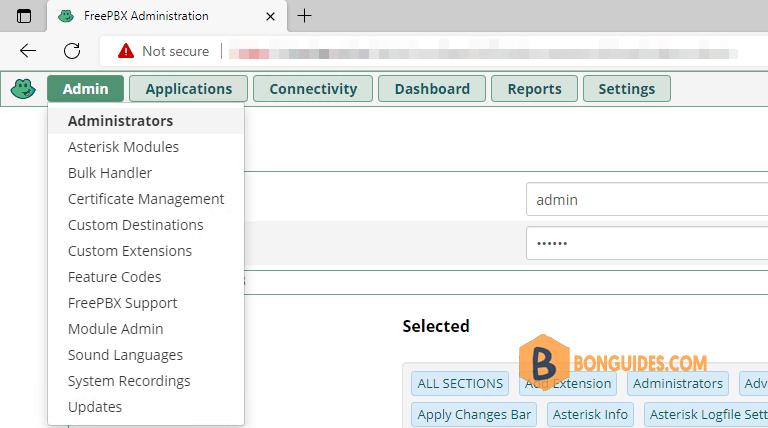Select Bulk Handler menu entry
Viewport: 768px width, 428px height.
tap(146, 173)
